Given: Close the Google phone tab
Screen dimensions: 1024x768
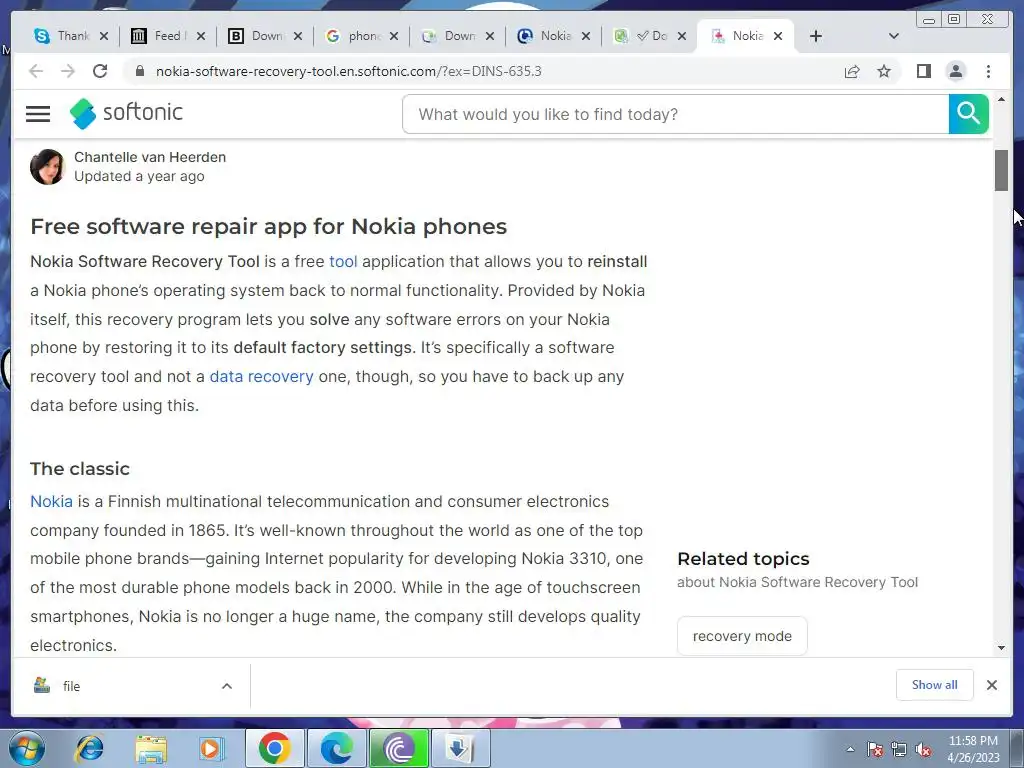Looking at the screenshot, I should (x=394, y=36).
